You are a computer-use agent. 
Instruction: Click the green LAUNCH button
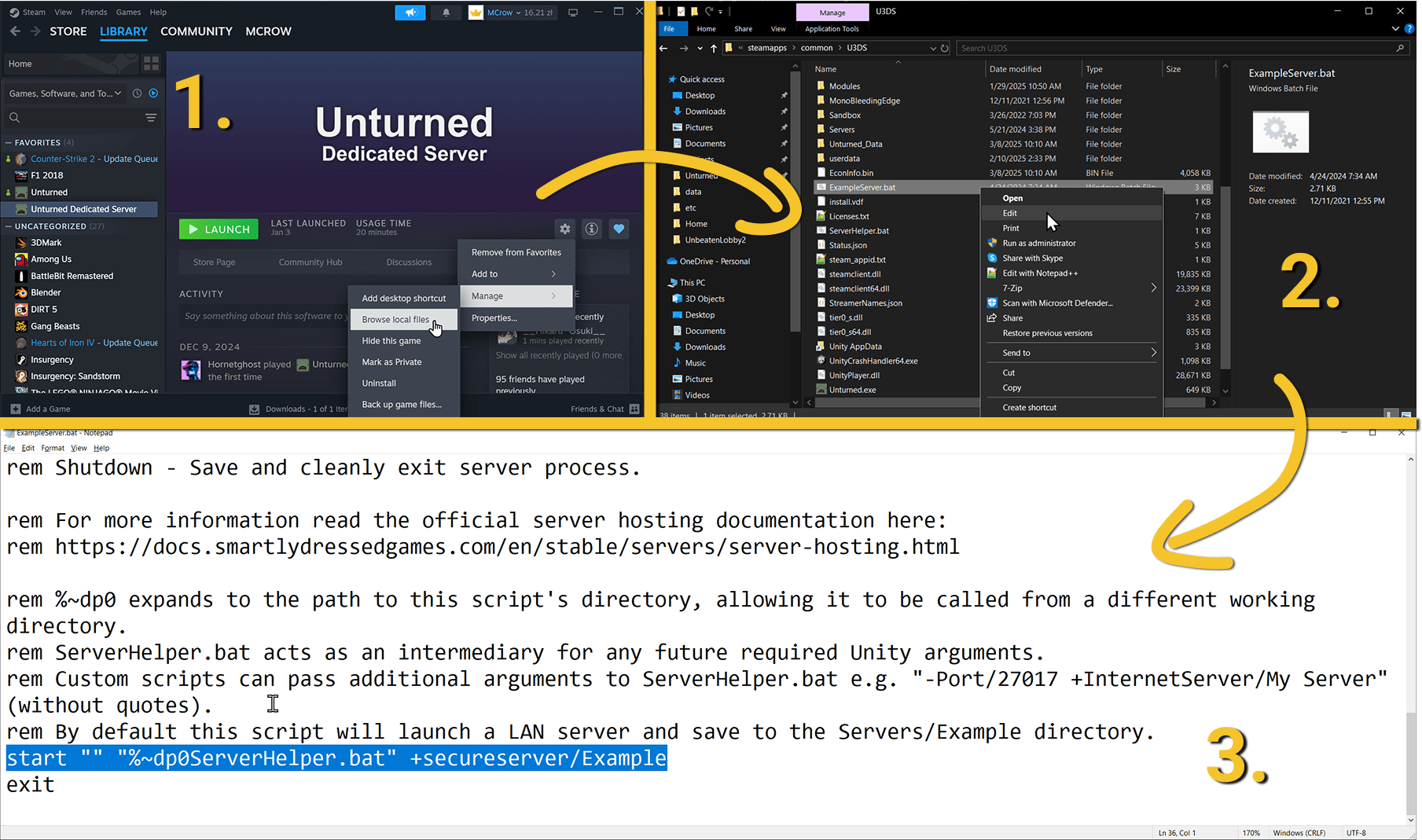click(x=218, y=229)
